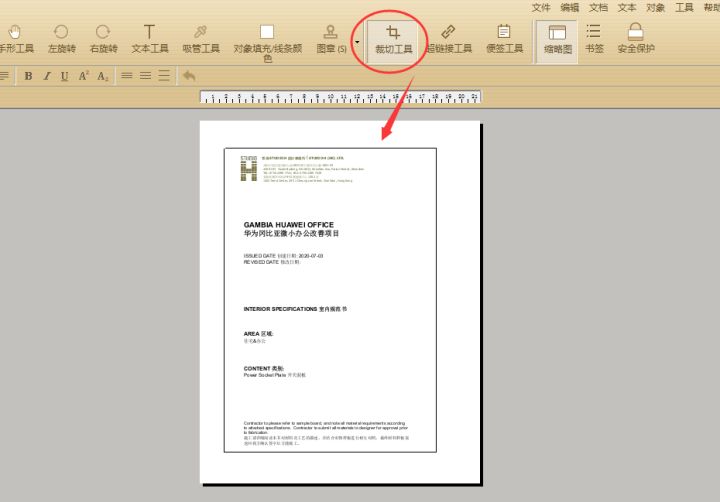Image resolution: width=720 pixels, height=502 pixels.
Task: Open the 文档 menu
Action: point(598,8)
